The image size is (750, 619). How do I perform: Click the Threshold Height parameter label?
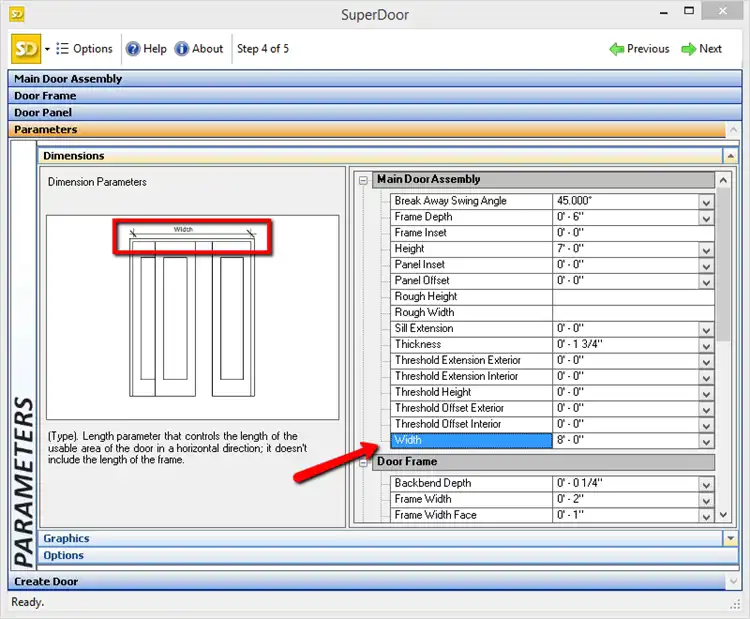tap(432, 392)
